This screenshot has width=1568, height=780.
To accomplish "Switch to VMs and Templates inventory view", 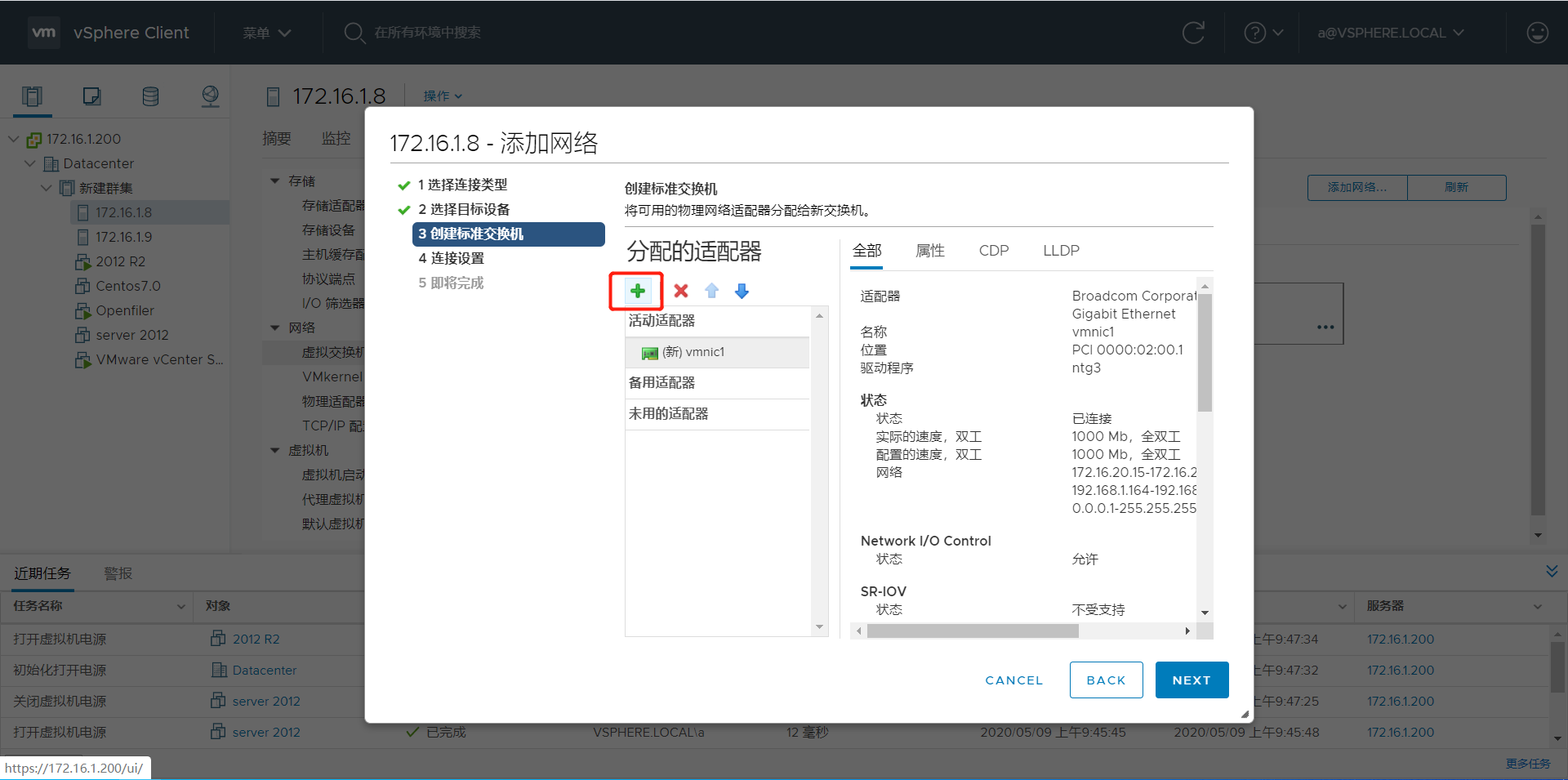I will pyautogui.click(x=91, y=96).
